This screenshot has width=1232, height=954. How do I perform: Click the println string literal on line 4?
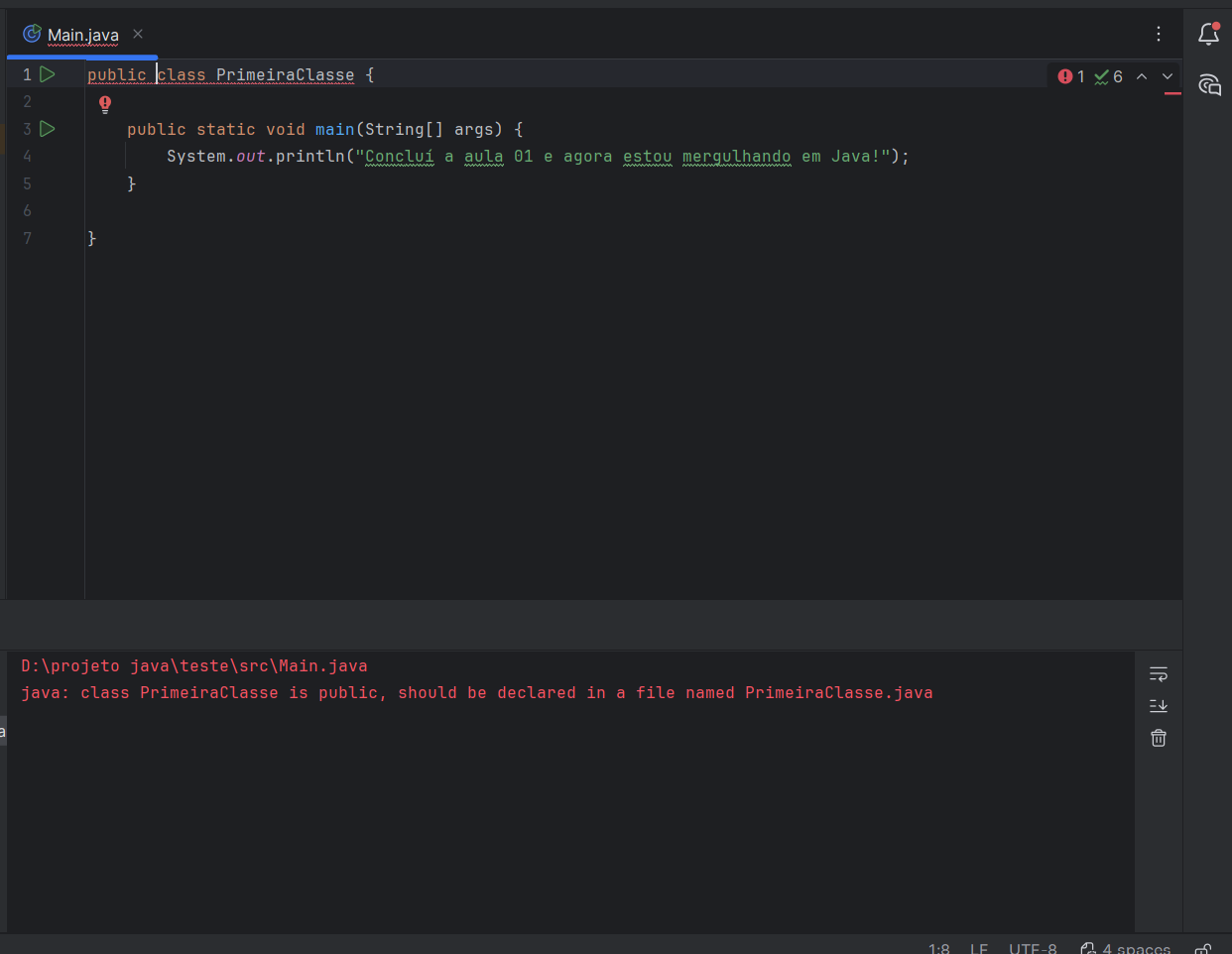[x=623, y=157]
